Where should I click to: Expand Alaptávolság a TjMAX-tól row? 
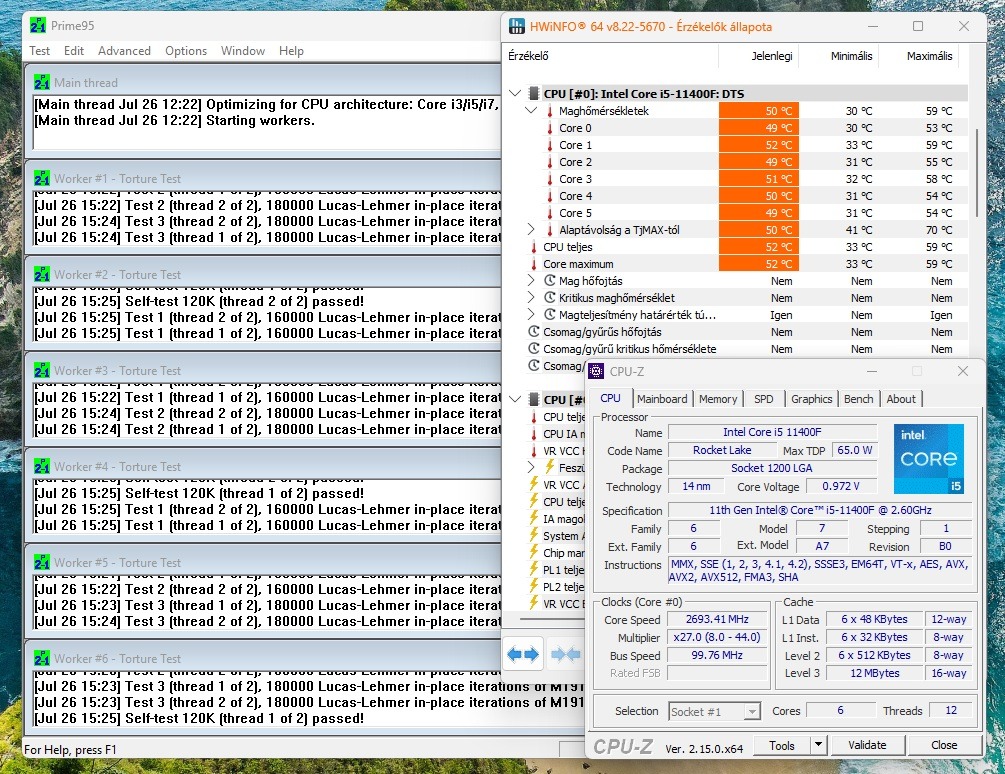(531, 229)
